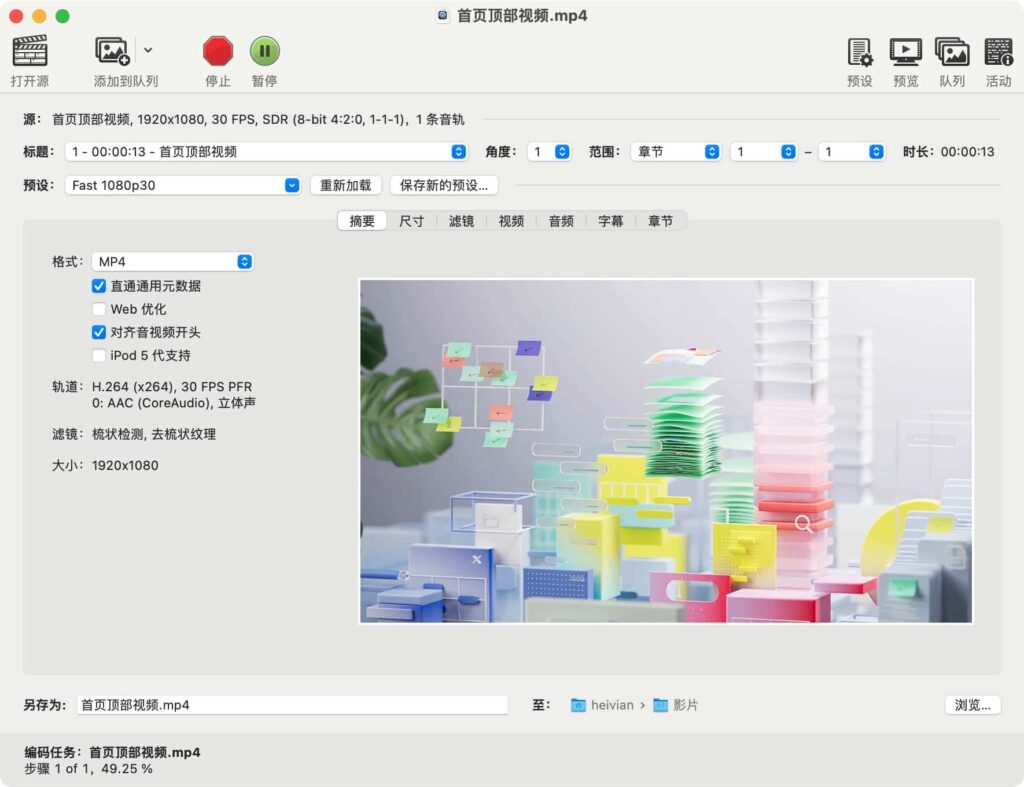Pause encoding with the 暂停 icon
The image size is (1024, 787).
click(x=264, y=50)
